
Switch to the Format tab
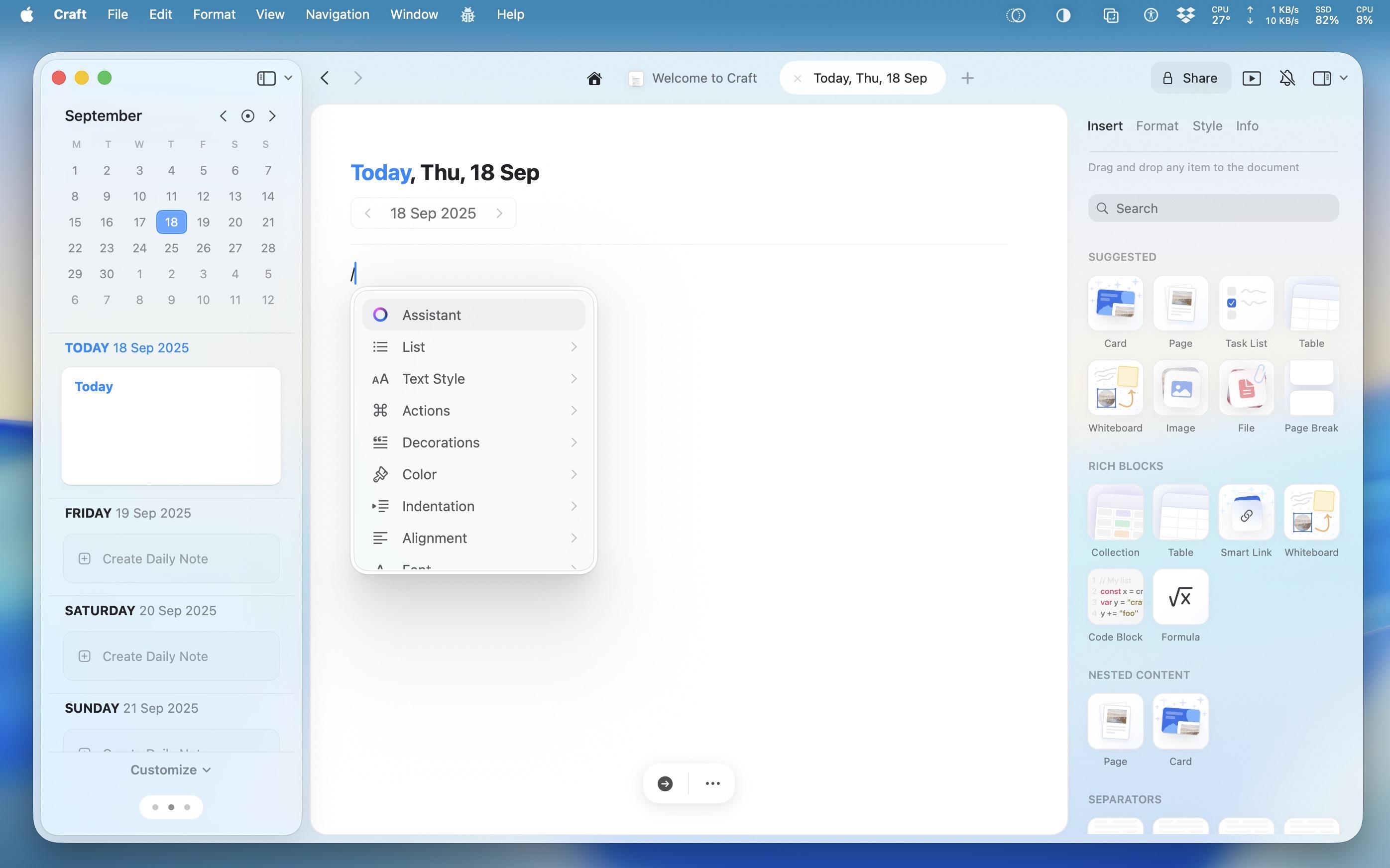pyautogui.click(x=1157, y=126)
